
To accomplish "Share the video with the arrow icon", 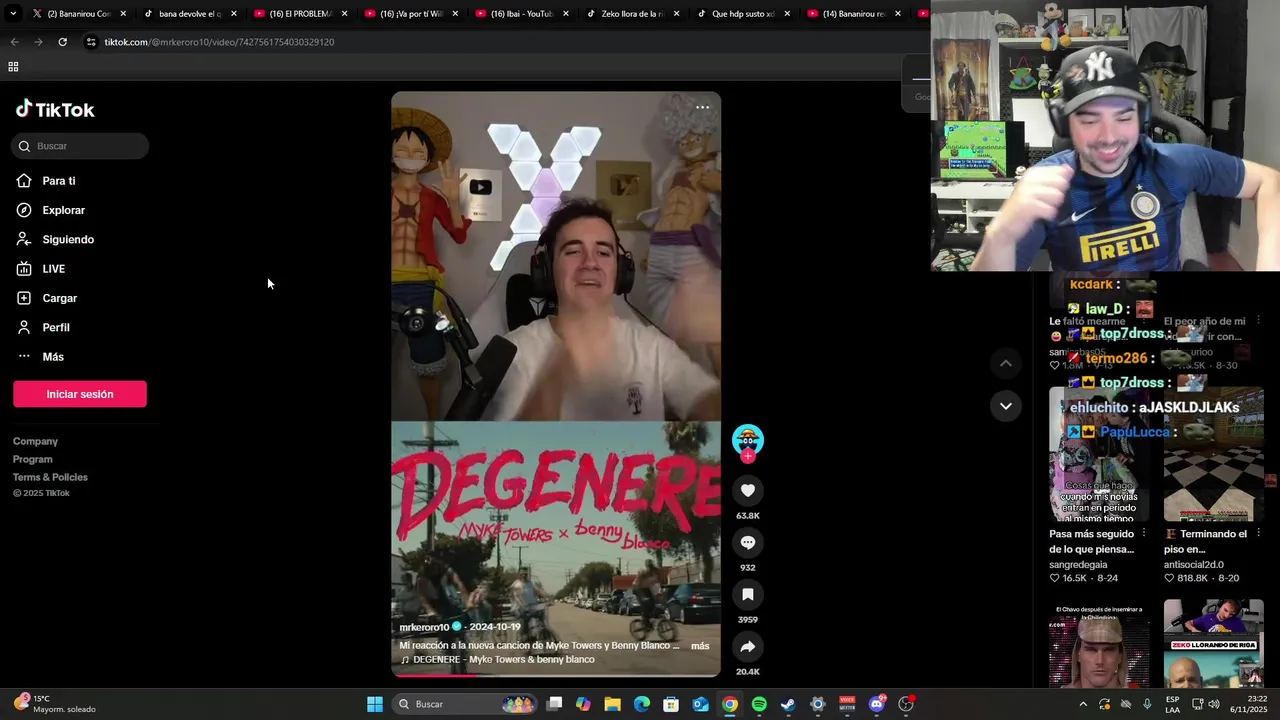I will pyautogui.click(x=747, y=646).
